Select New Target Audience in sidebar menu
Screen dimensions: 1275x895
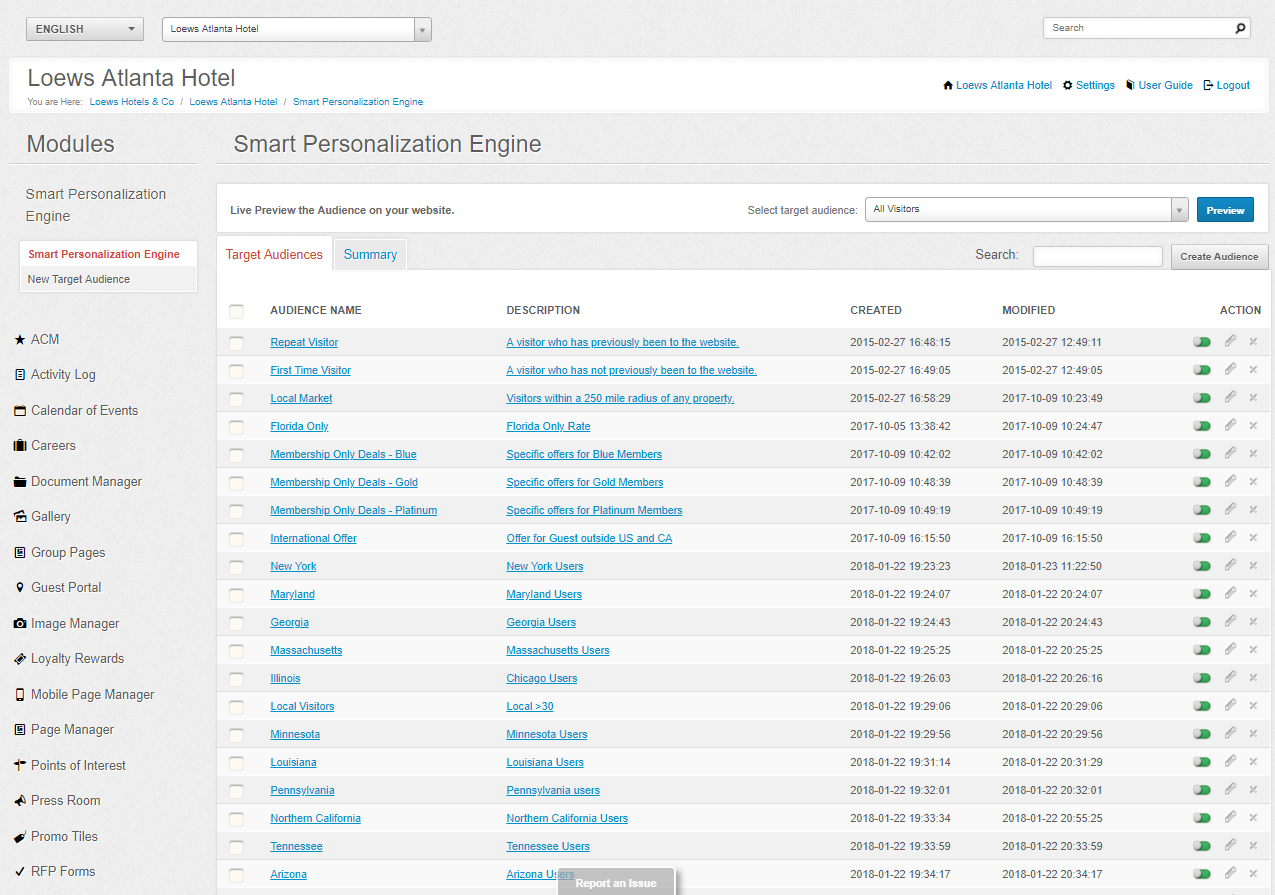pyautogui.click(x=79, y=279)
